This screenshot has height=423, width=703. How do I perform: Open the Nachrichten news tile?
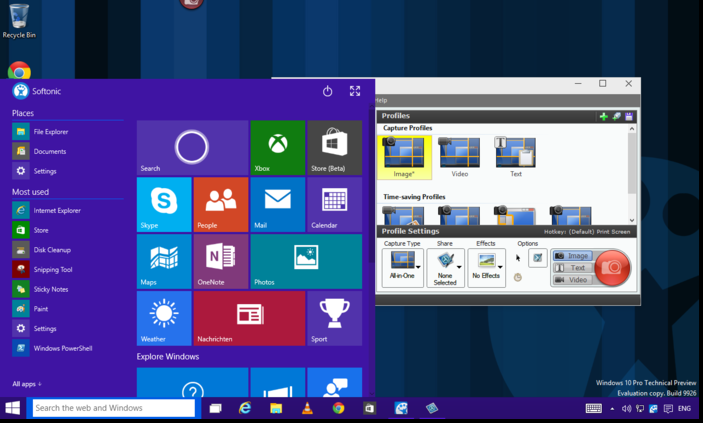tap(249, 318)
